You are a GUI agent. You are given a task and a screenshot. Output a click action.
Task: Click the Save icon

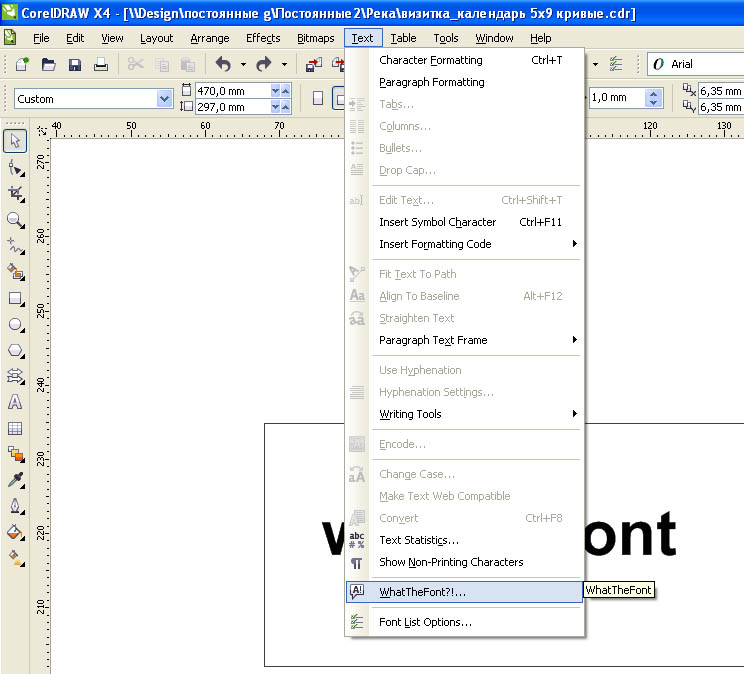[74, 64]
